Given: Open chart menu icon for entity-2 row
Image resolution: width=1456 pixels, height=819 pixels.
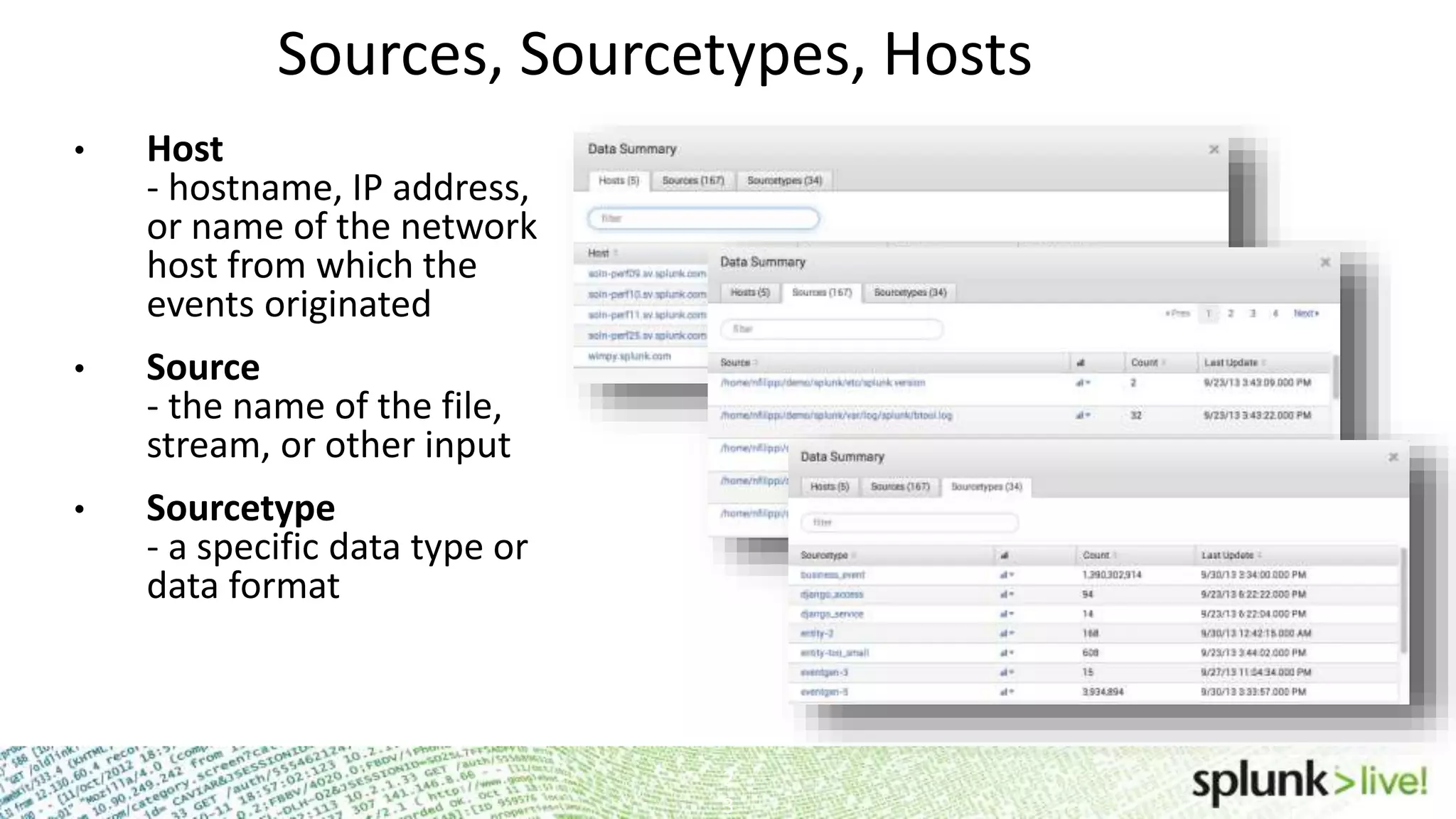Looking at the screenshot, I should tap(1007, 633).
